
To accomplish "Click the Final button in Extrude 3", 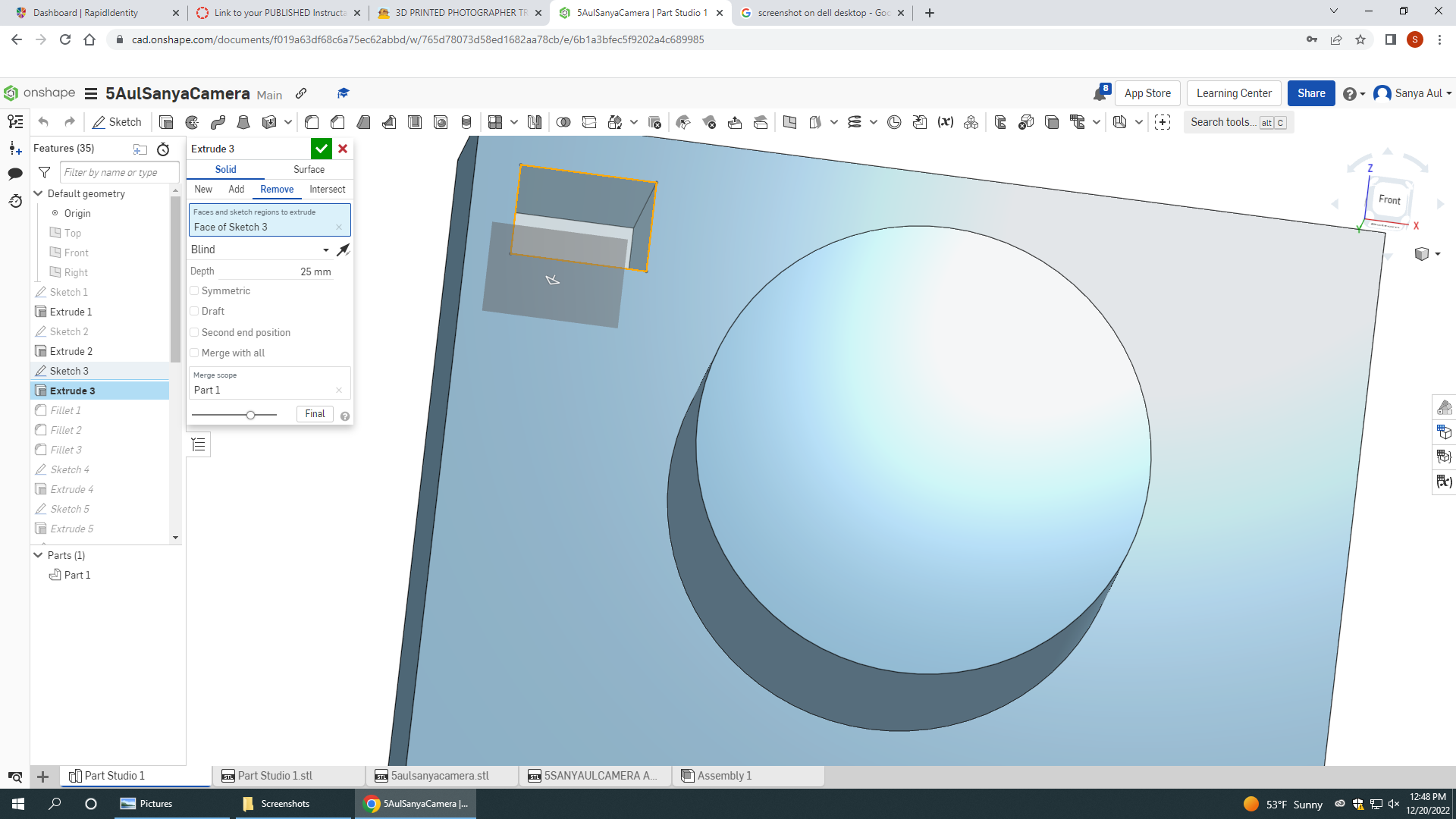I will tap(314, 413).
